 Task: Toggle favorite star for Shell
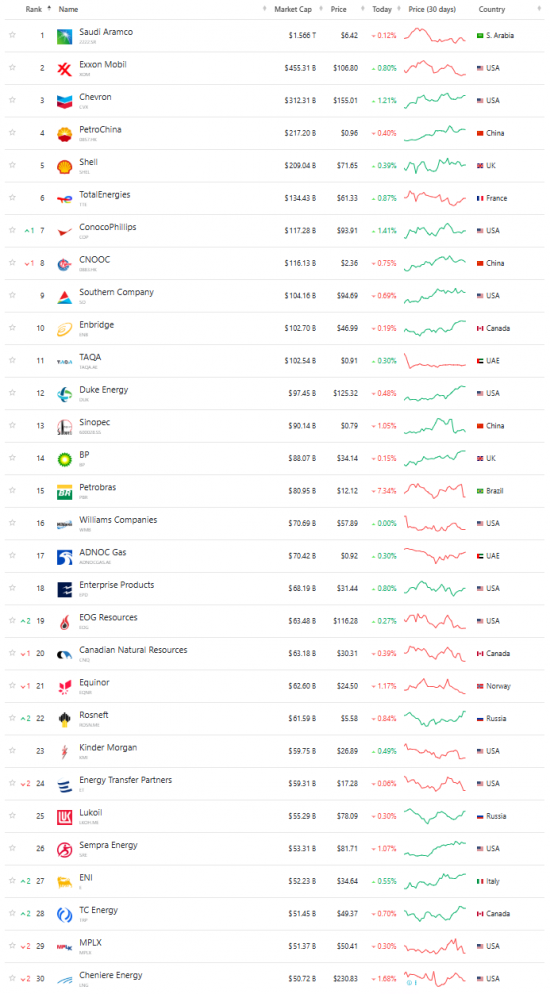[x=12, y=165]
